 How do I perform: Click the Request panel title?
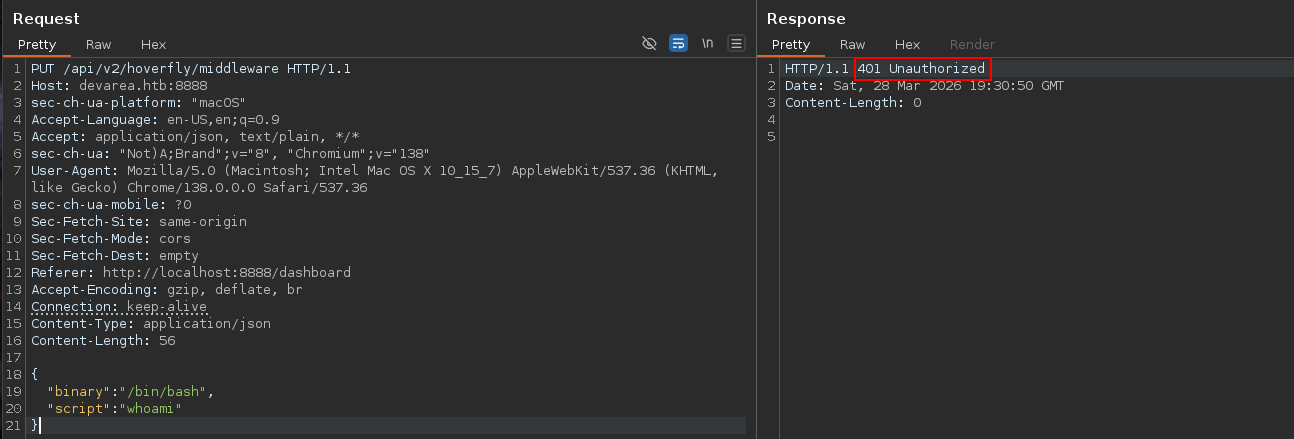(46, 19)
